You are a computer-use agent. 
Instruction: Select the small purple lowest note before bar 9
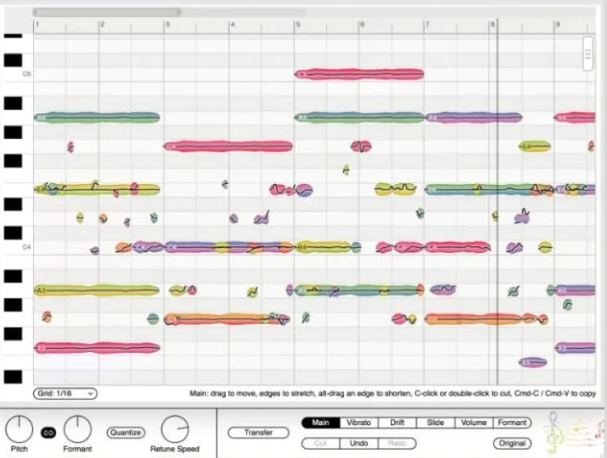point(533,363)
